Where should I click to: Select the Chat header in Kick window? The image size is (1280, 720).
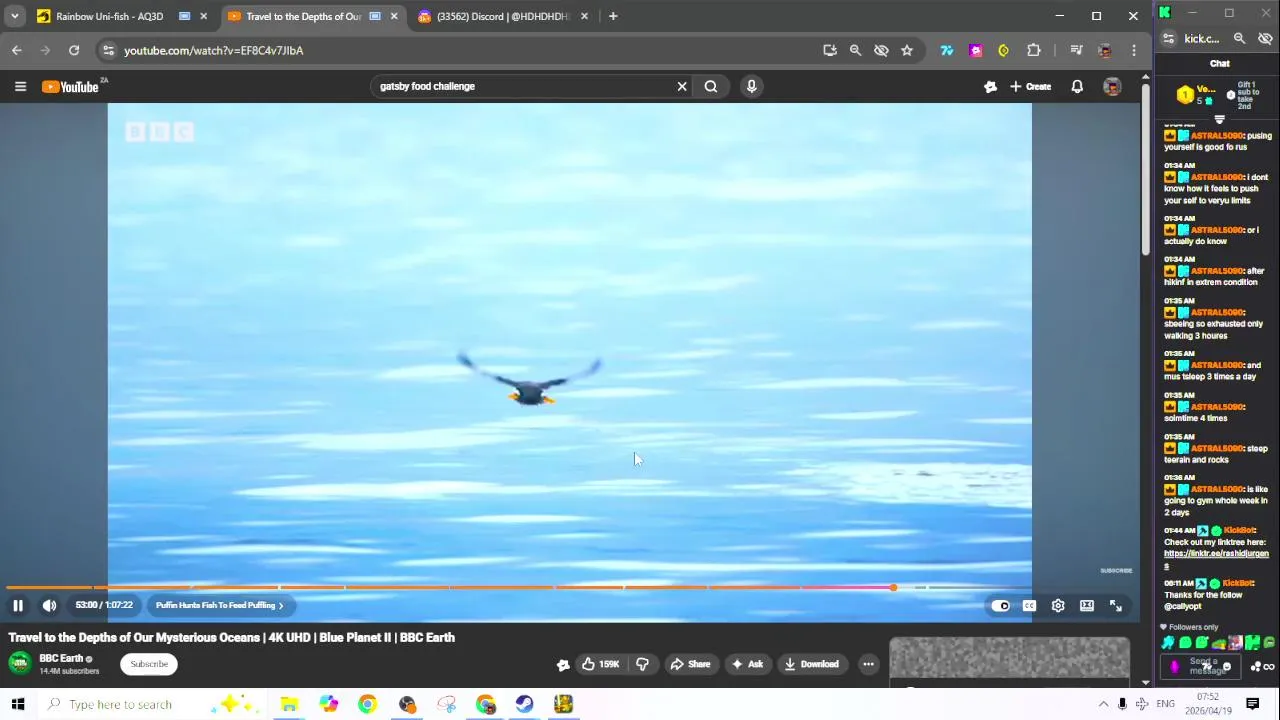pyautogui.click(x=1219, y=64)
